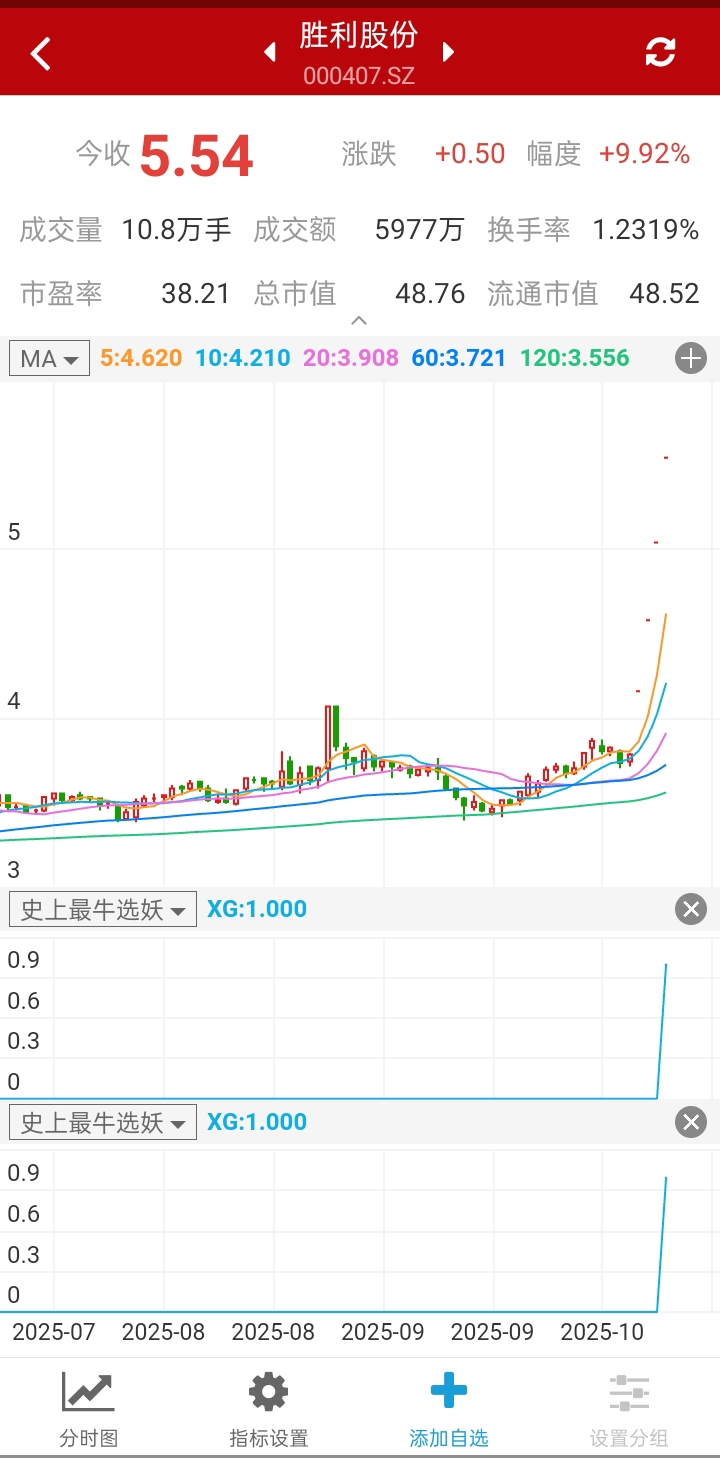
Task: Remove the second 史上最牛选妖 indicator panel
Action: [x=691, y=1122]
